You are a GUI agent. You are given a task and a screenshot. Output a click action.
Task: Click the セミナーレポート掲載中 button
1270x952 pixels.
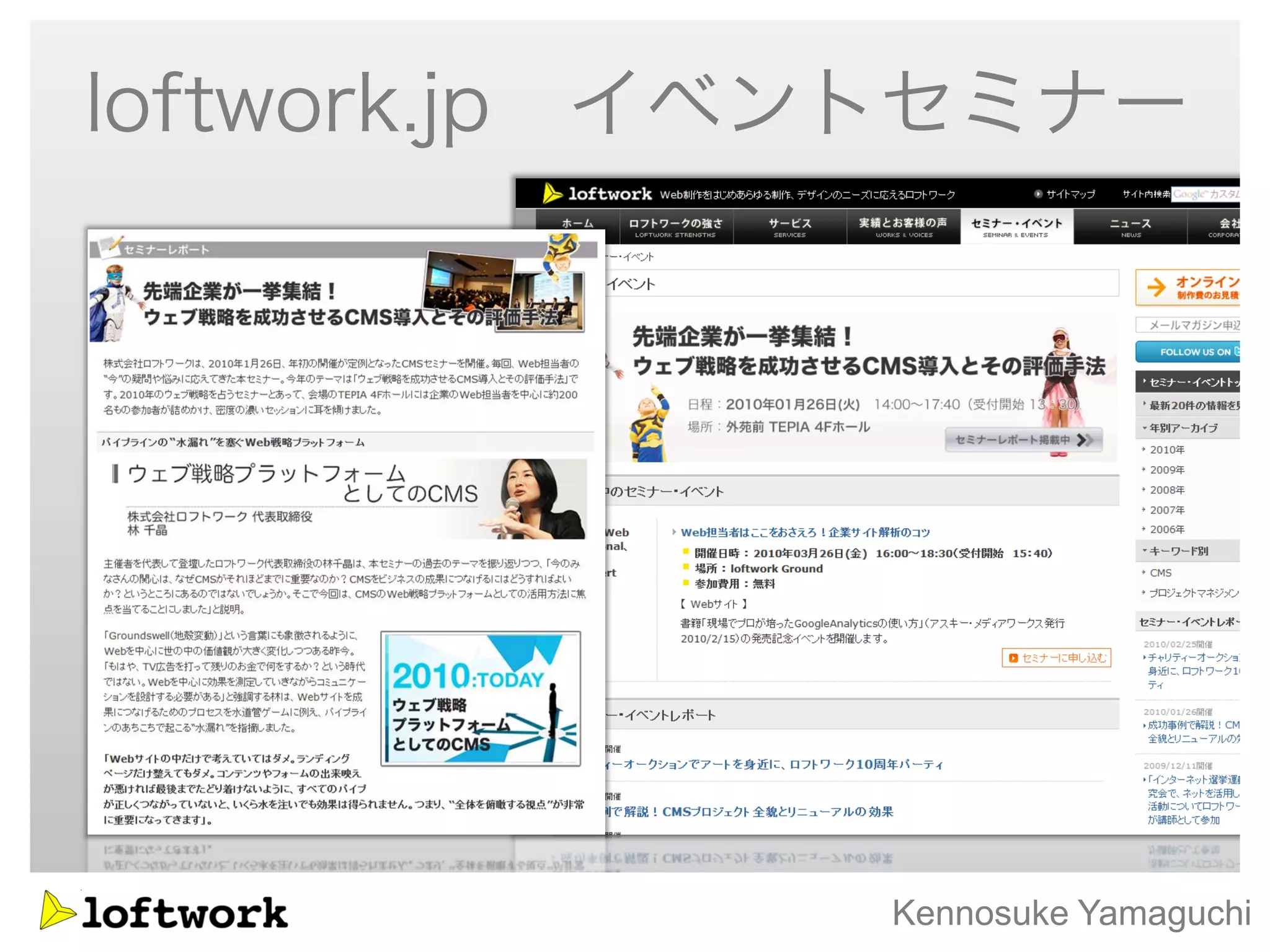[x=1024, y=439]
